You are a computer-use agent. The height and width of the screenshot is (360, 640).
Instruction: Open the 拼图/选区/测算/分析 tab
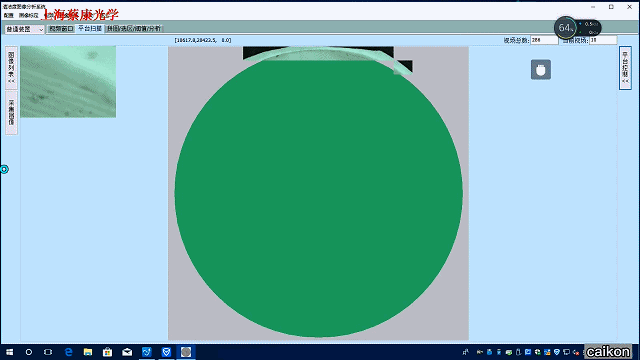(134, 29)
